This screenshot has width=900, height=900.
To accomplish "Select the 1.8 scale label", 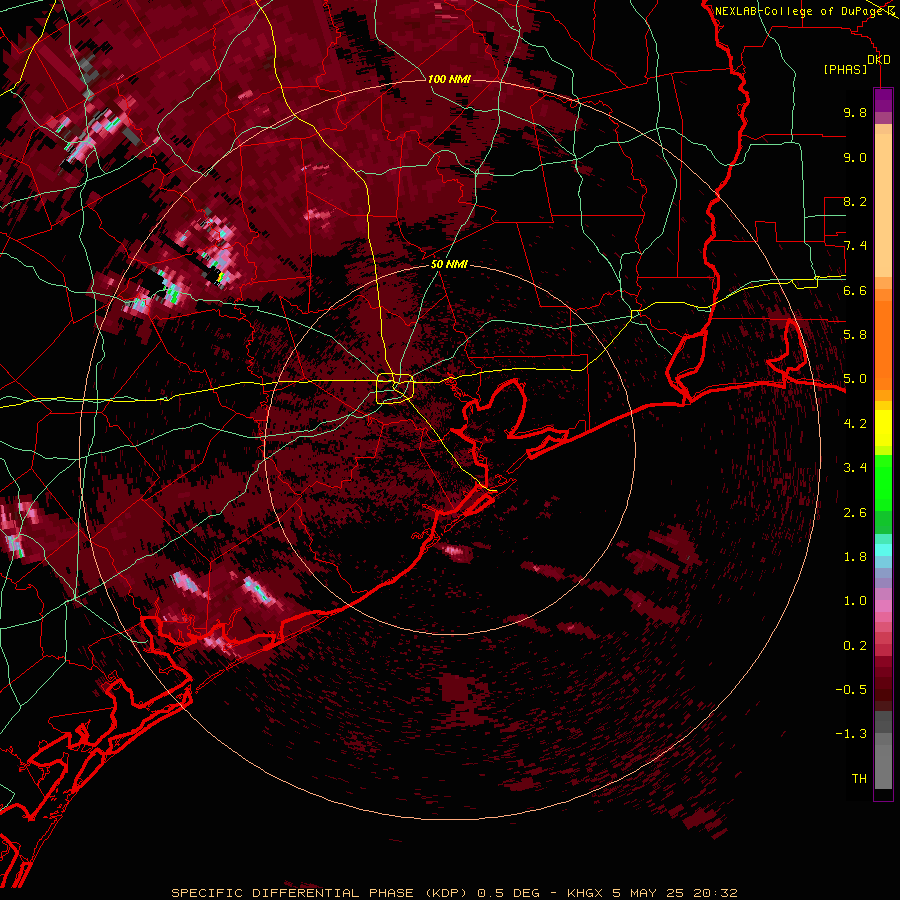I will coord(855,557).
